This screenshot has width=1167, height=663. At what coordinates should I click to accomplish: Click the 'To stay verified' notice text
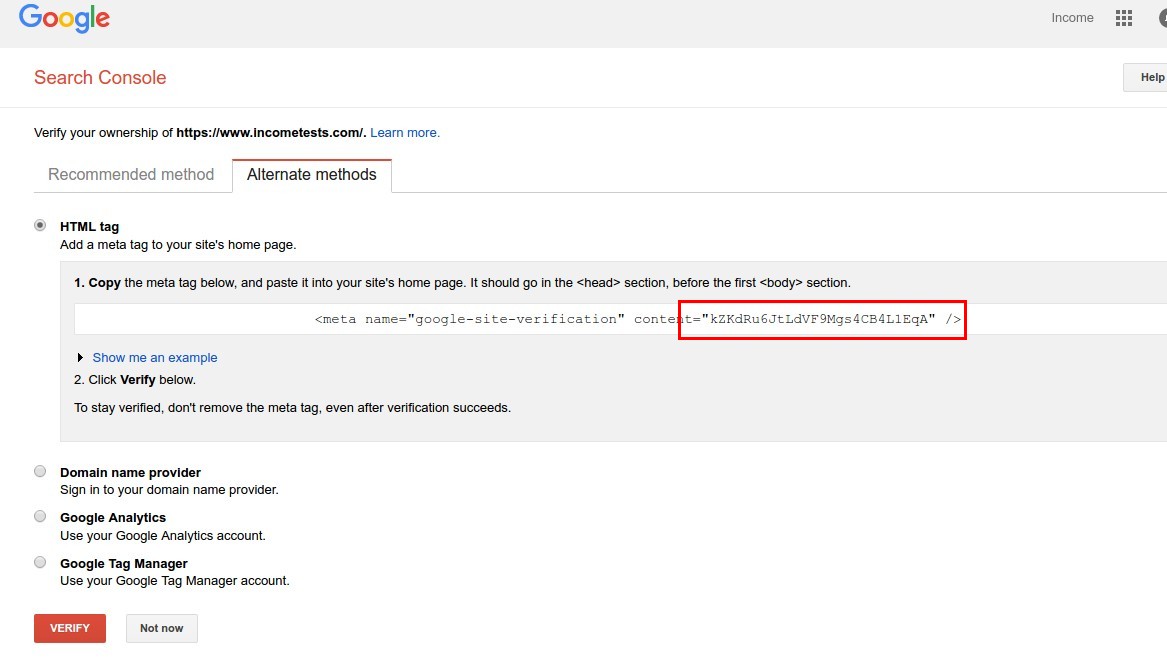pos(292,408)
